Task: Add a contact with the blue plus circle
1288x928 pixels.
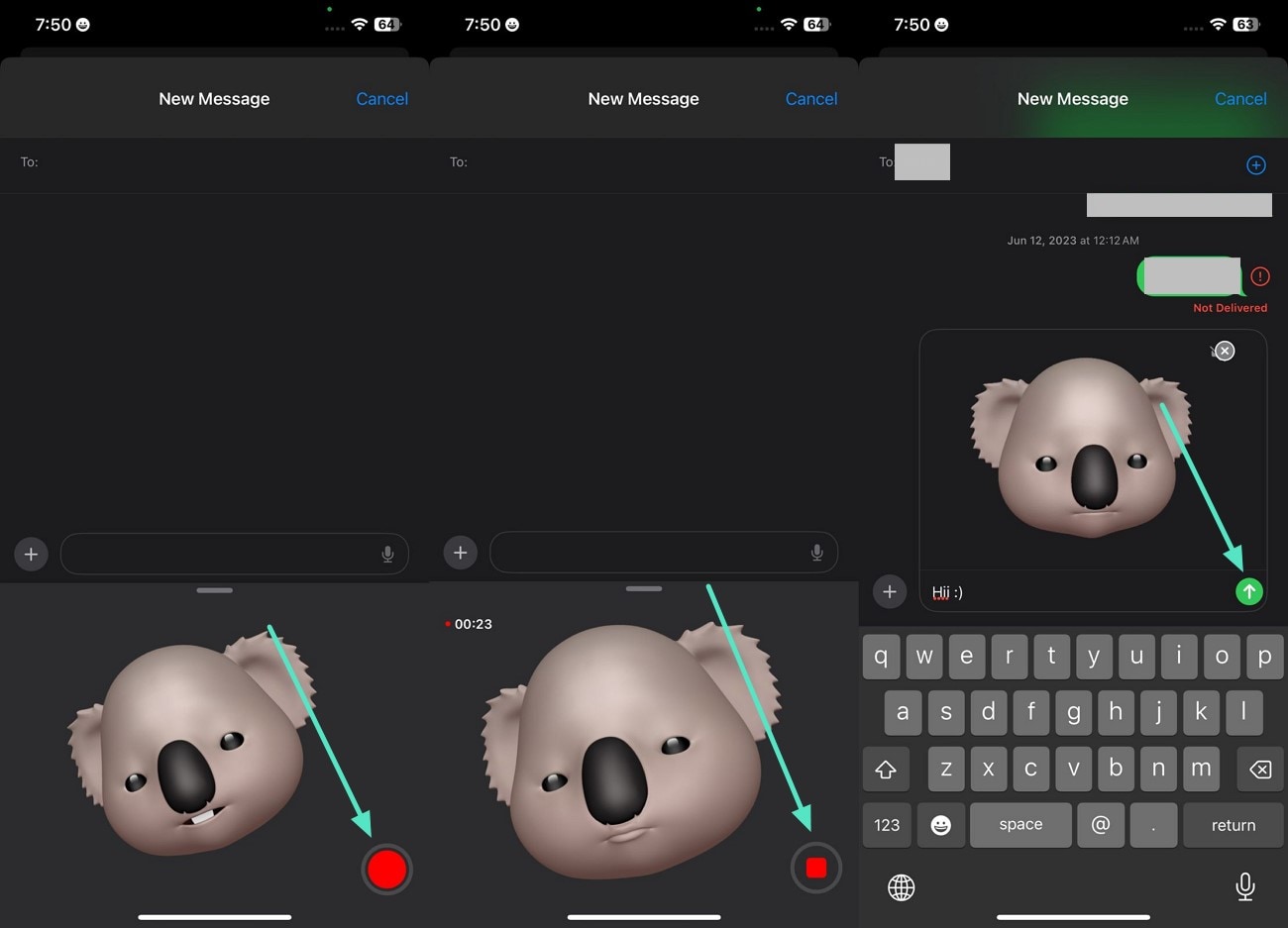Action: [1255, 165]
